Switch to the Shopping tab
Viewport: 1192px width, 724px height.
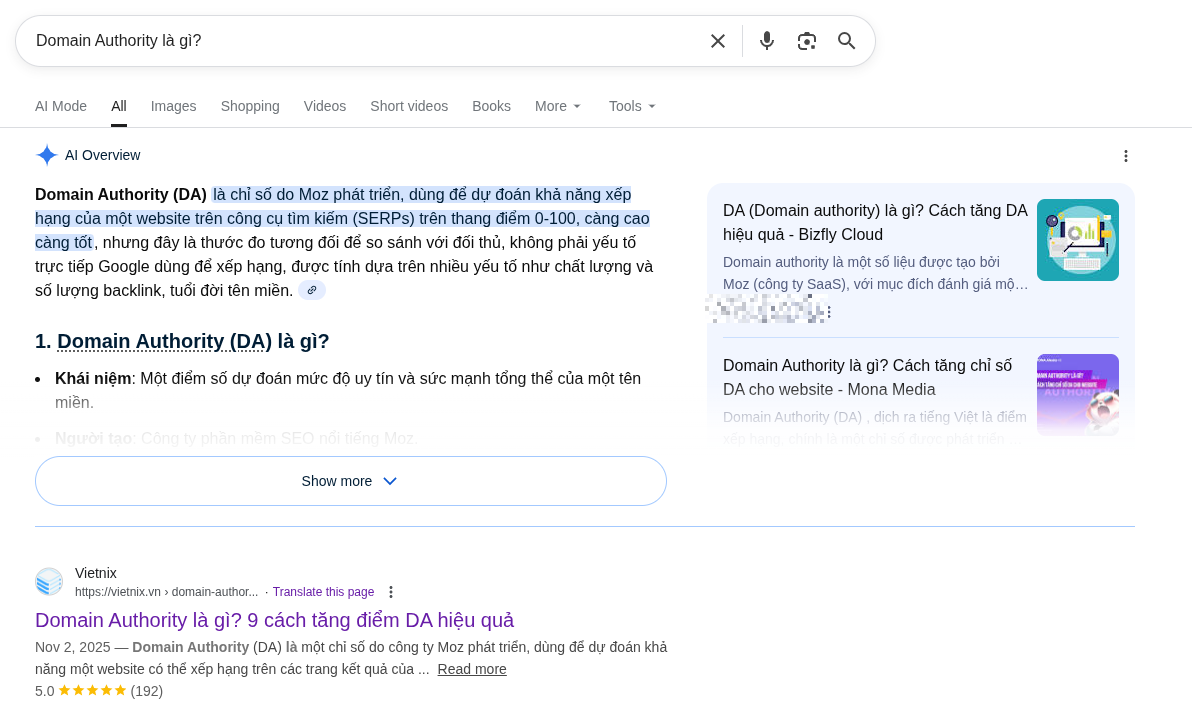[x=250, y=106]
